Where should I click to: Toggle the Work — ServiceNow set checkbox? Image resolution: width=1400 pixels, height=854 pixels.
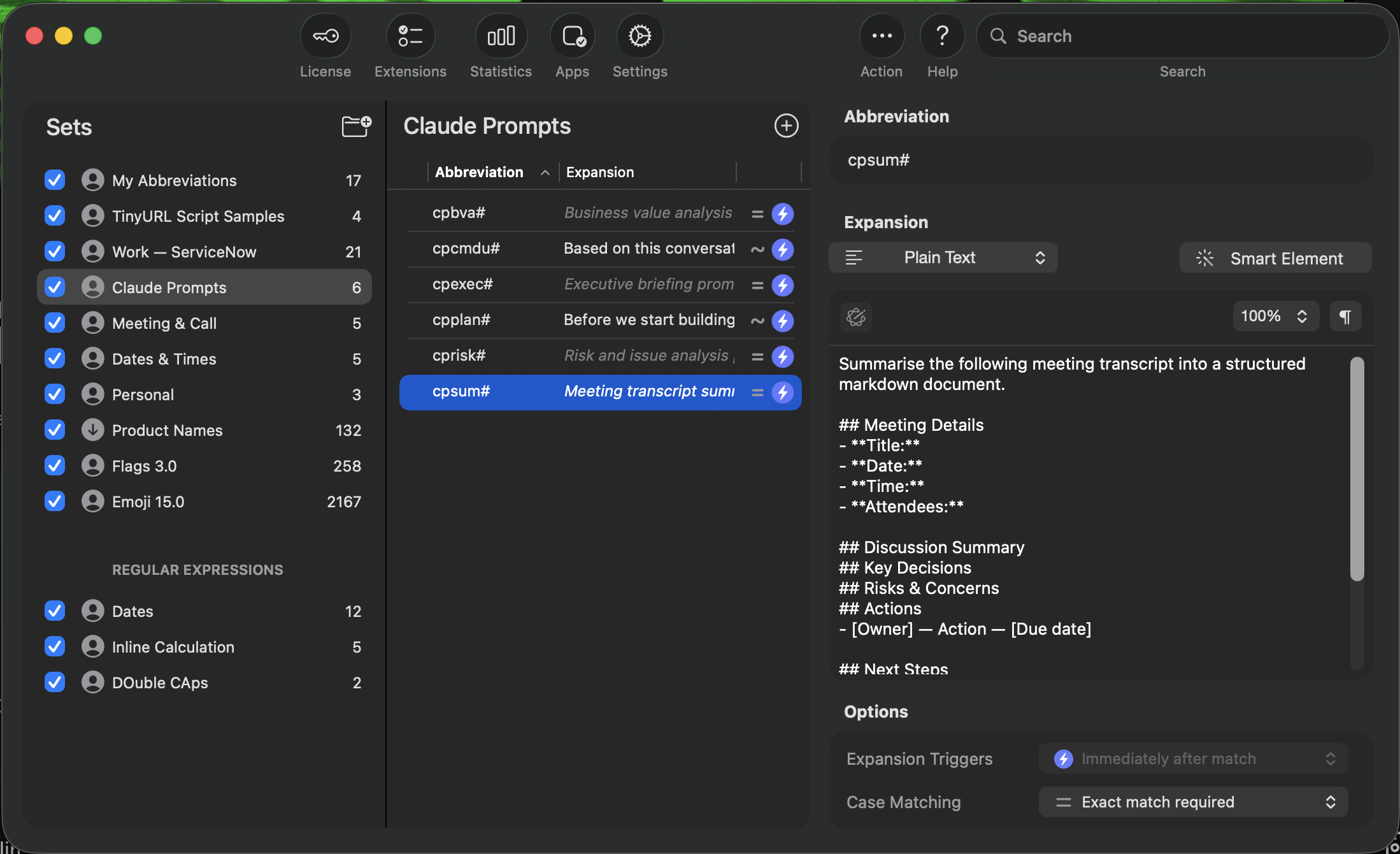55,252
